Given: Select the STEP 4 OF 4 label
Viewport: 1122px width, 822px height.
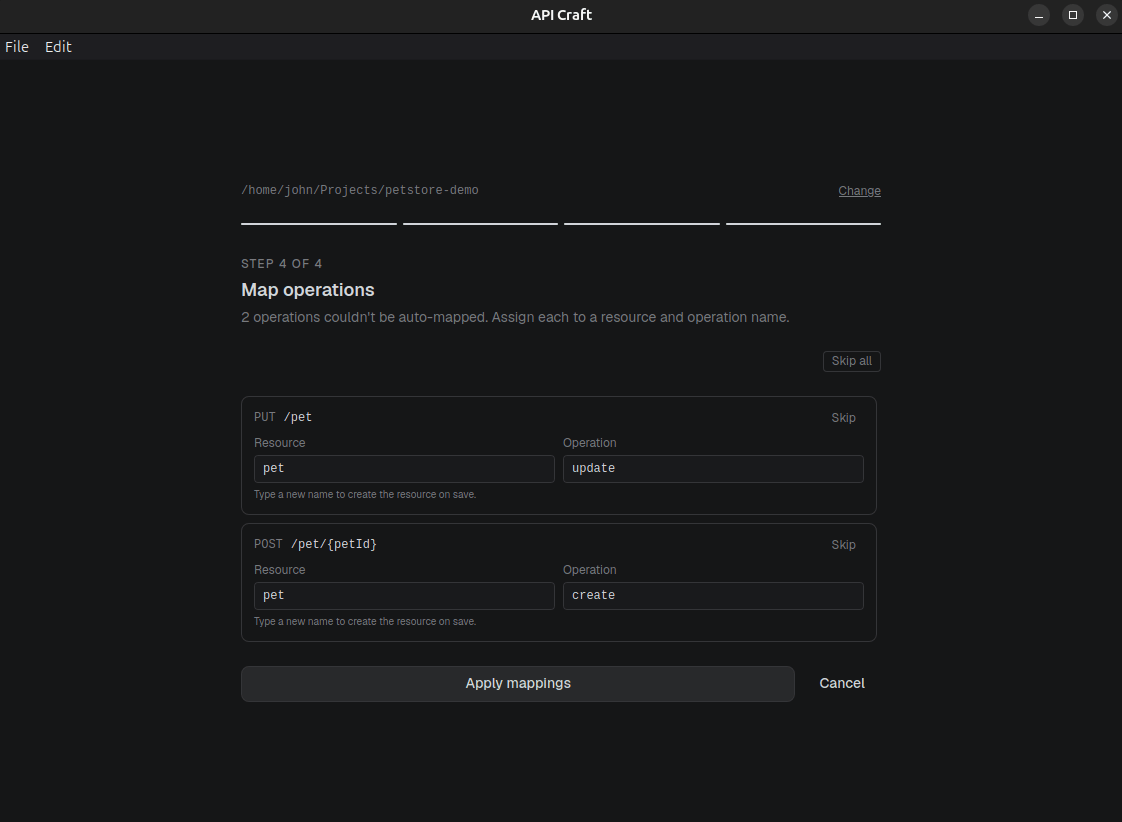Looking at the screenshot, I should pos(281,264).
